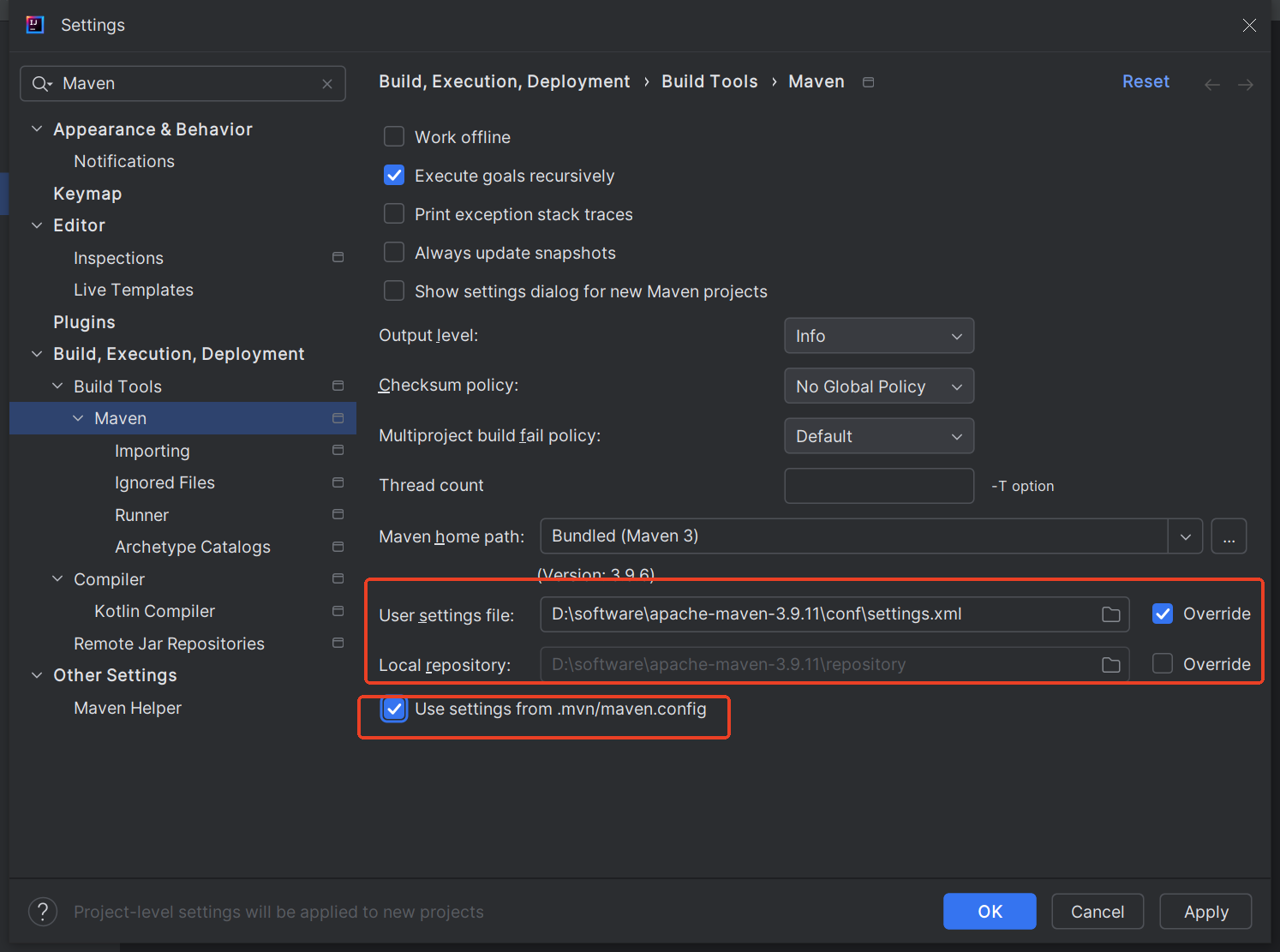Check Override for local repository
This screenshot has width=1280, height=952.
click(1163, 664)
